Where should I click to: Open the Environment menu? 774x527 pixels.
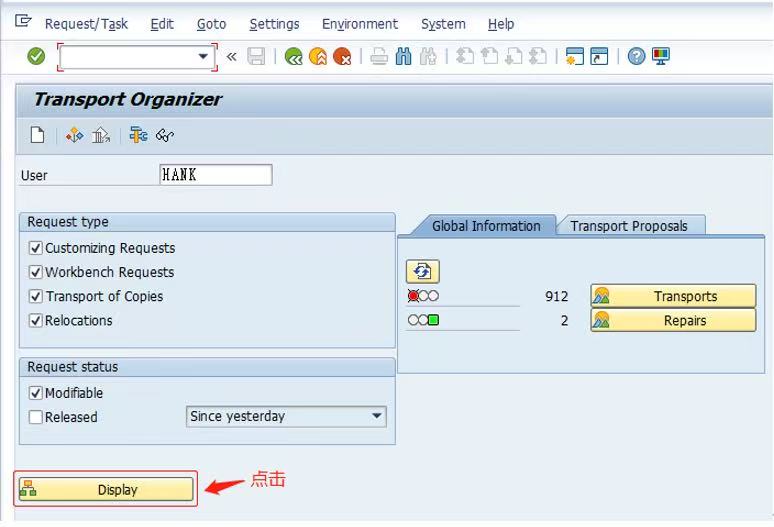click(359, 24)
